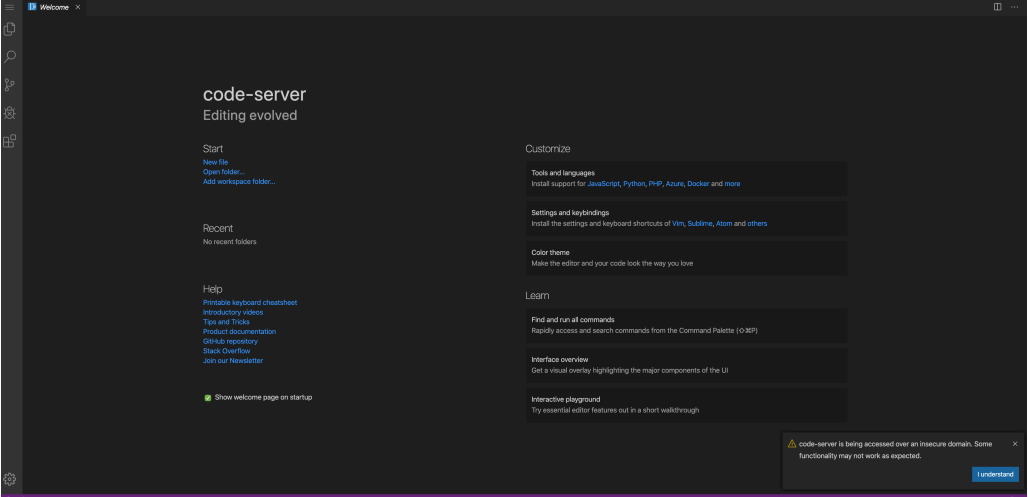The width and height of the screenshot is (1028, 497).
Task: Click the I understand button
Action: 995,474
